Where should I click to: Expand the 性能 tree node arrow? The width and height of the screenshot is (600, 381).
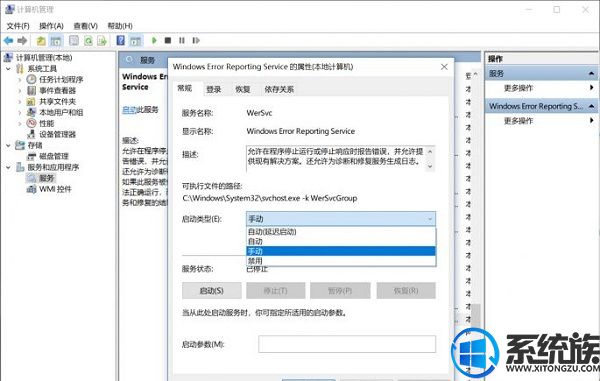click(20, 124)
